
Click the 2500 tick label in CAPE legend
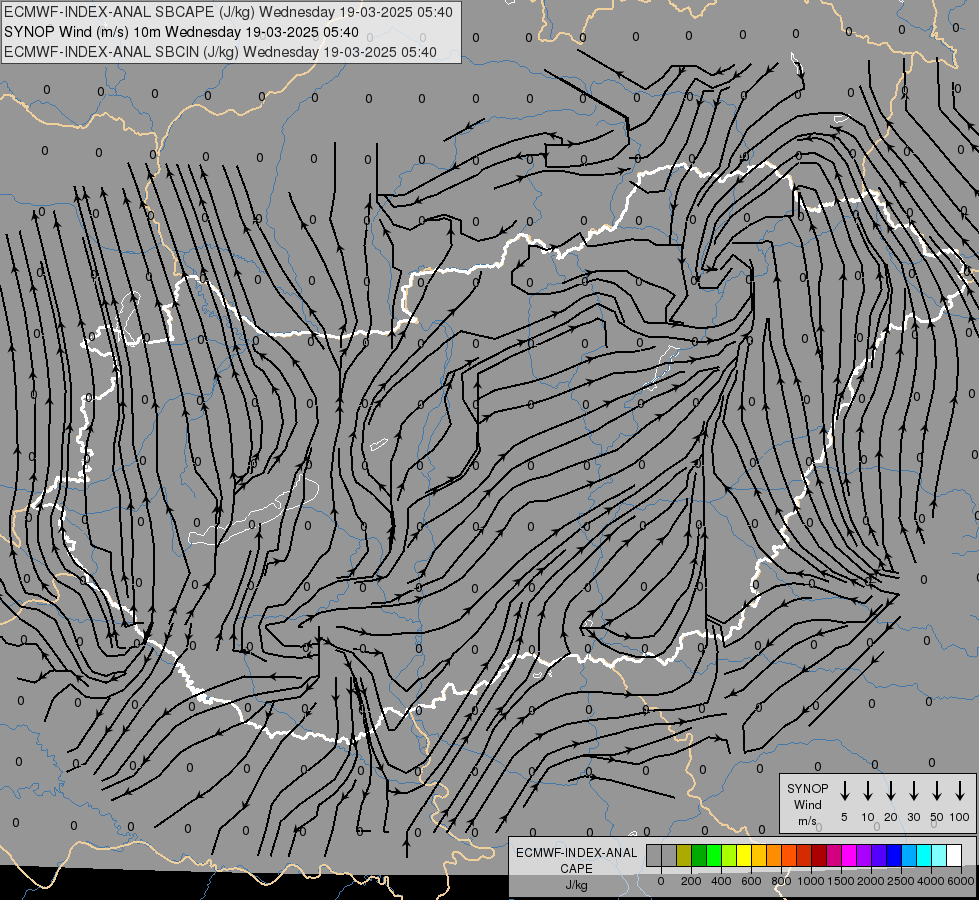pyautogui.click(x=900, y=881)
